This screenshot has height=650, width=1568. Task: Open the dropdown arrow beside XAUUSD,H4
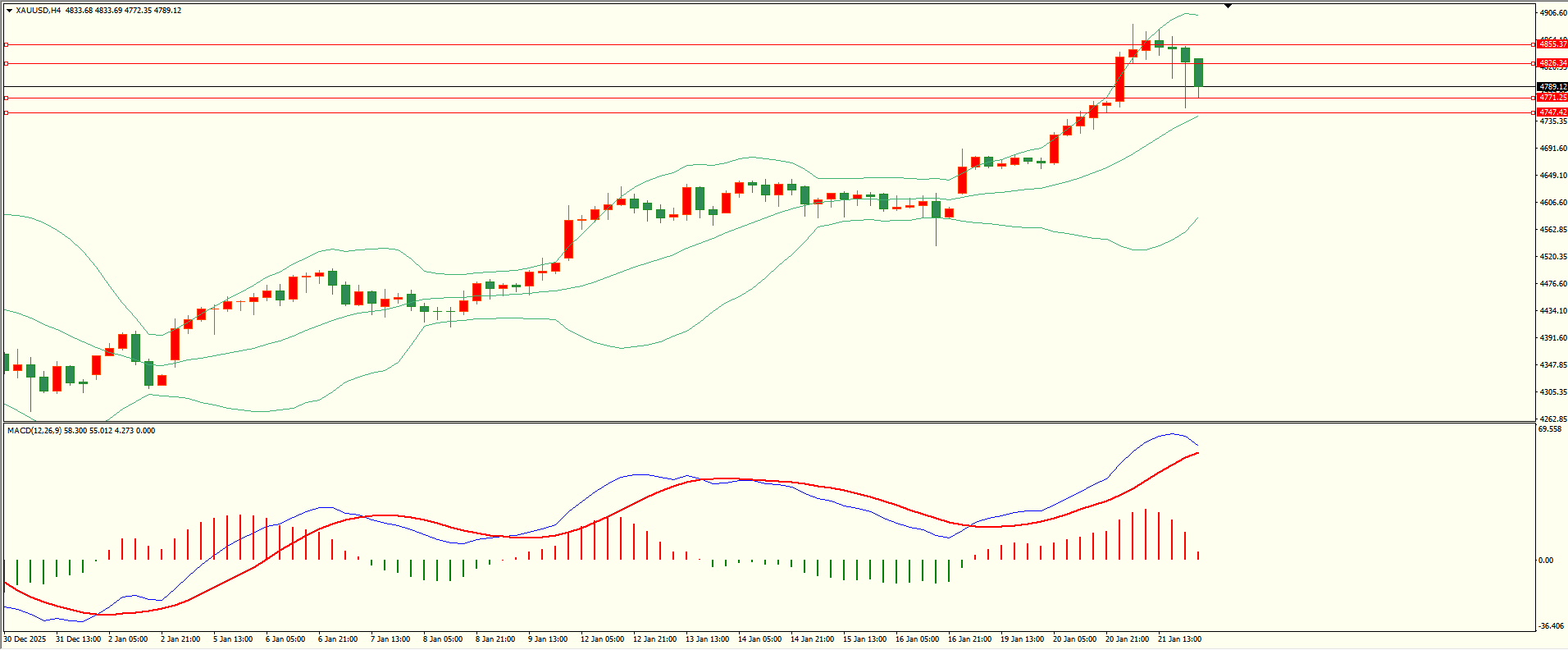[x=9, y=11]
